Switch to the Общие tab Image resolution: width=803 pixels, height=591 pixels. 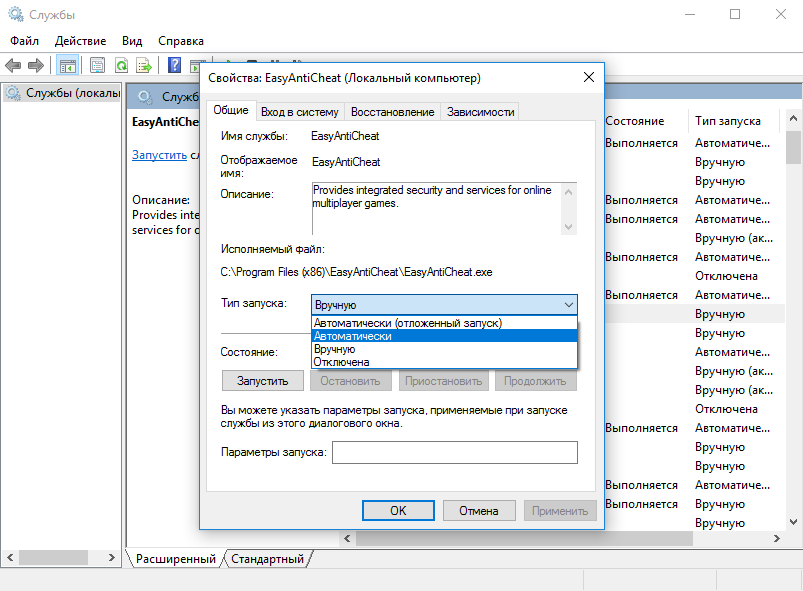[231, 110]
